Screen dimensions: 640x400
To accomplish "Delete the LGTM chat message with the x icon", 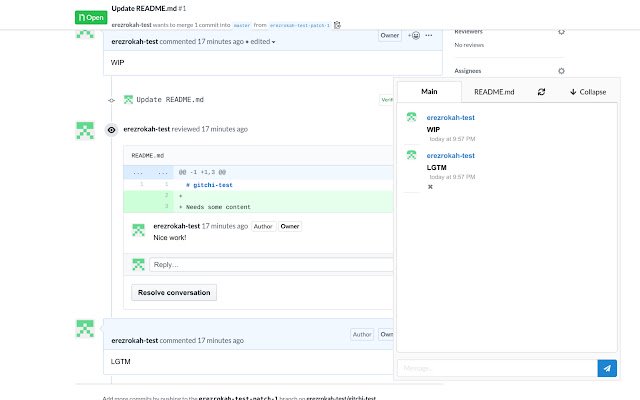I will point(430,187).
